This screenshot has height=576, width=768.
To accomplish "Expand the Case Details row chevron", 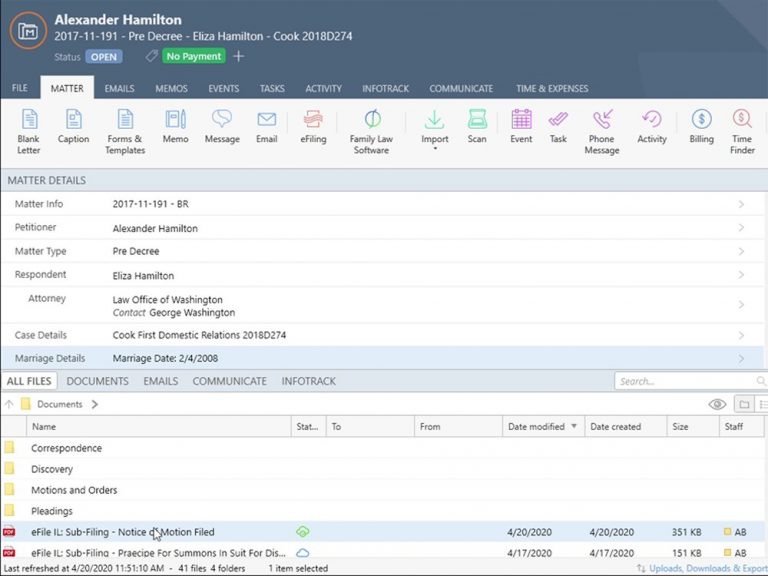I will pyautogui.click(x=741, y=335).
